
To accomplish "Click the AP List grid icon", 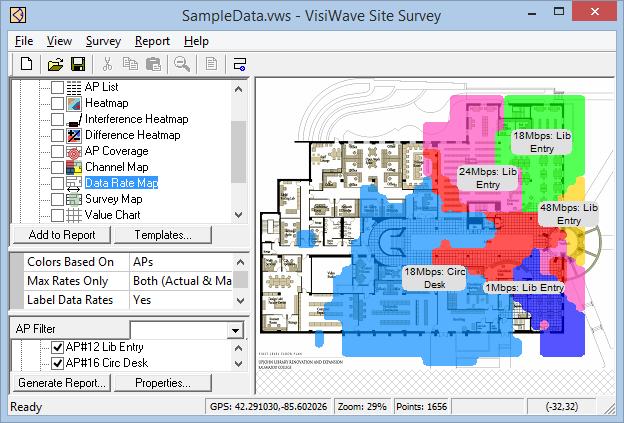I will (74, 87).
